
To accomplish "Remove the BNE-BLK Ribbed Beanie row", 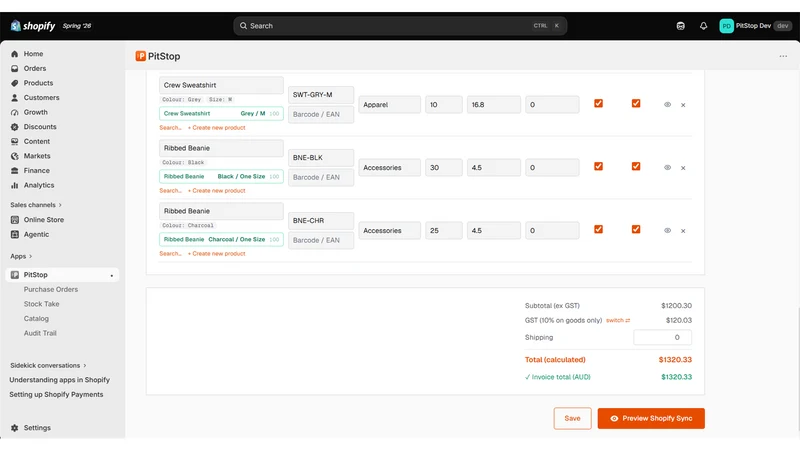I will click(683, 168).
